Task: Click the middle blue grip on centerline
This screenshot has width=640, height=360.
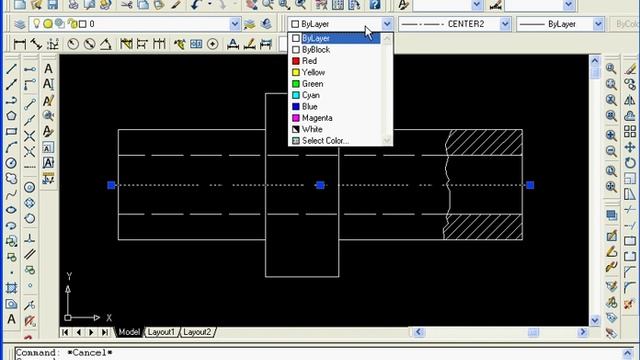Action: pos(320,185)
